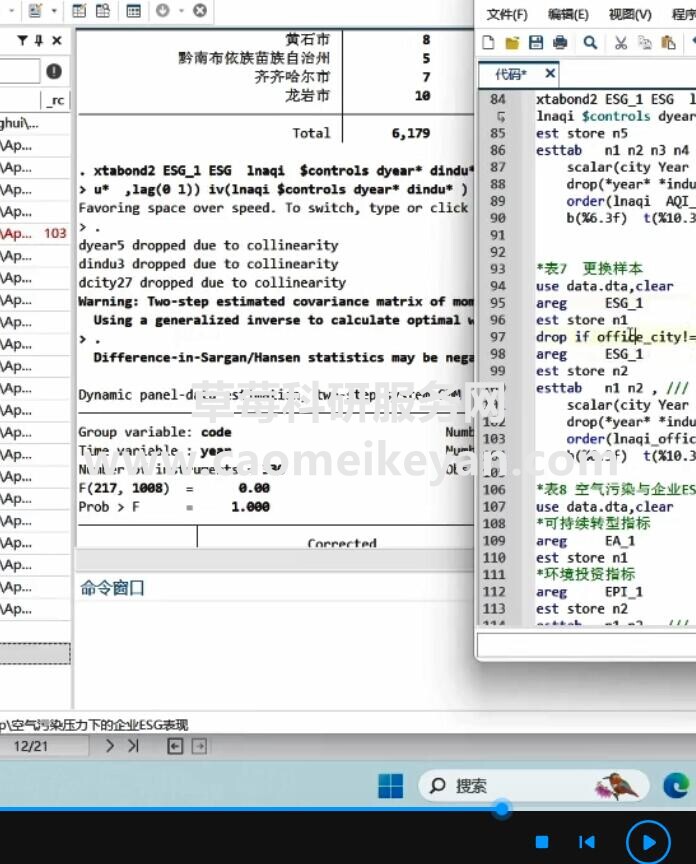The height and width of the screenshot is (864, 696).
Task: Click the 命令窗口 panel title
Action: [112, 588]
